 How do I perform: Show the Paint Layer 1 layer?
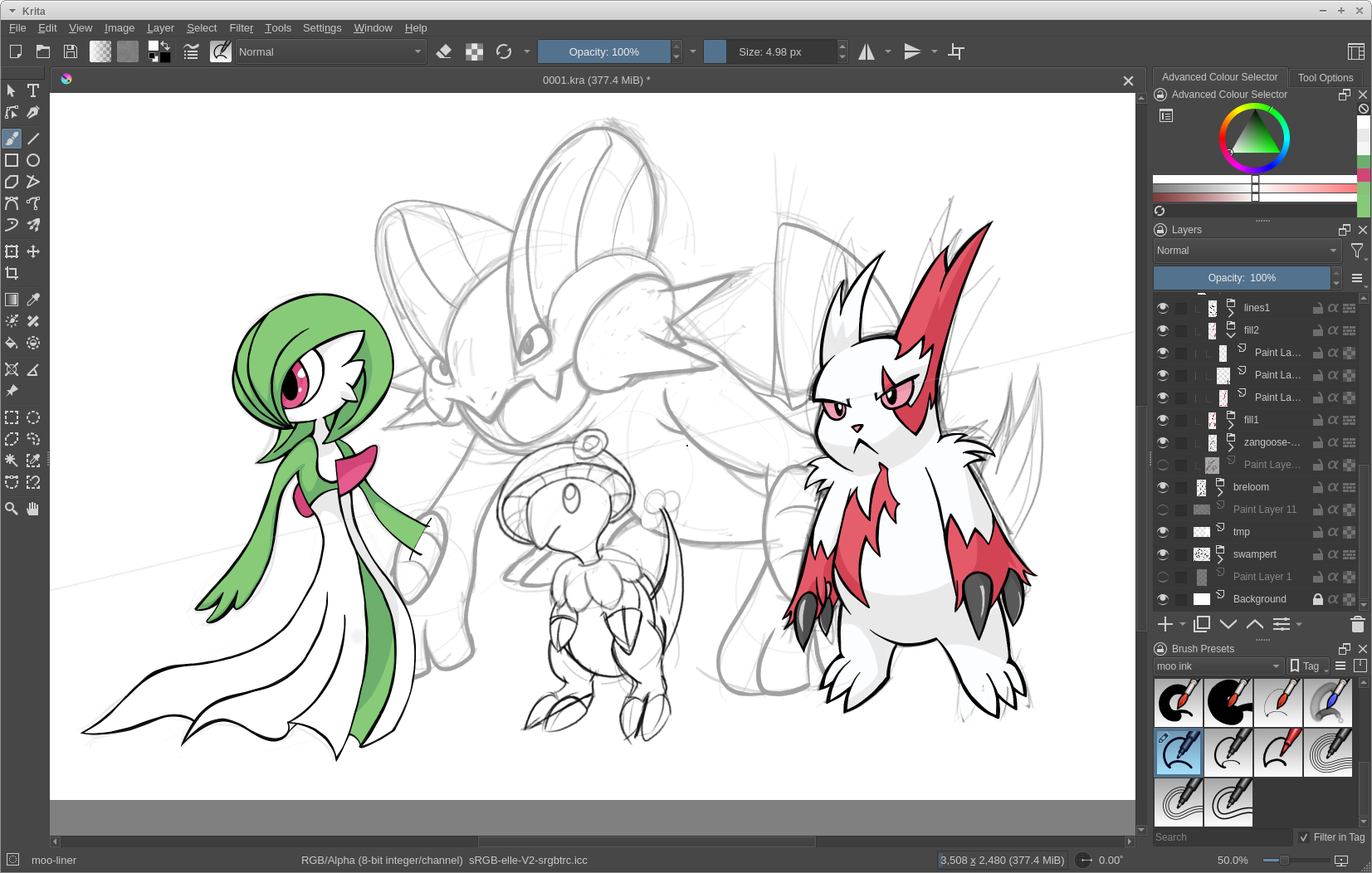click(x=1163, y=577)
